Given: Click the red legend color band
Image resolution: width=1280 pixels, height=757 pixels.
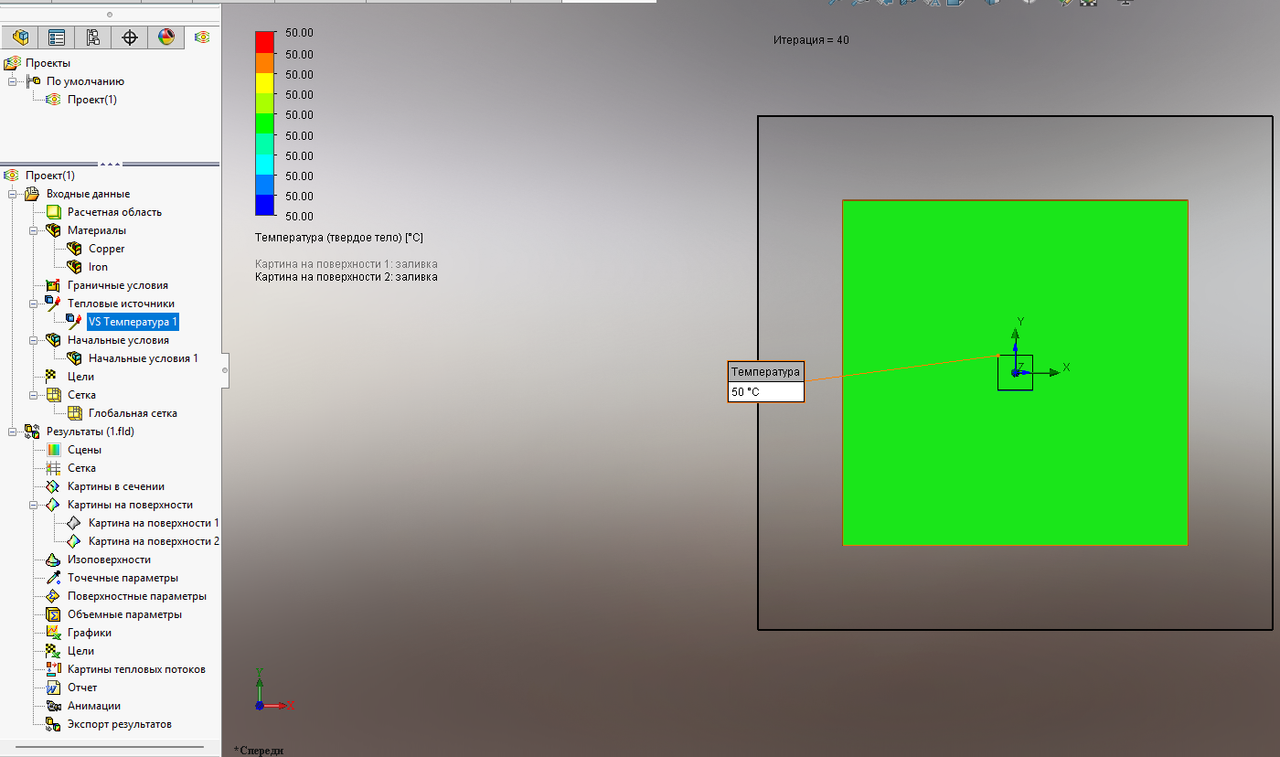Looking at the screenshot, I should point(265,41).
